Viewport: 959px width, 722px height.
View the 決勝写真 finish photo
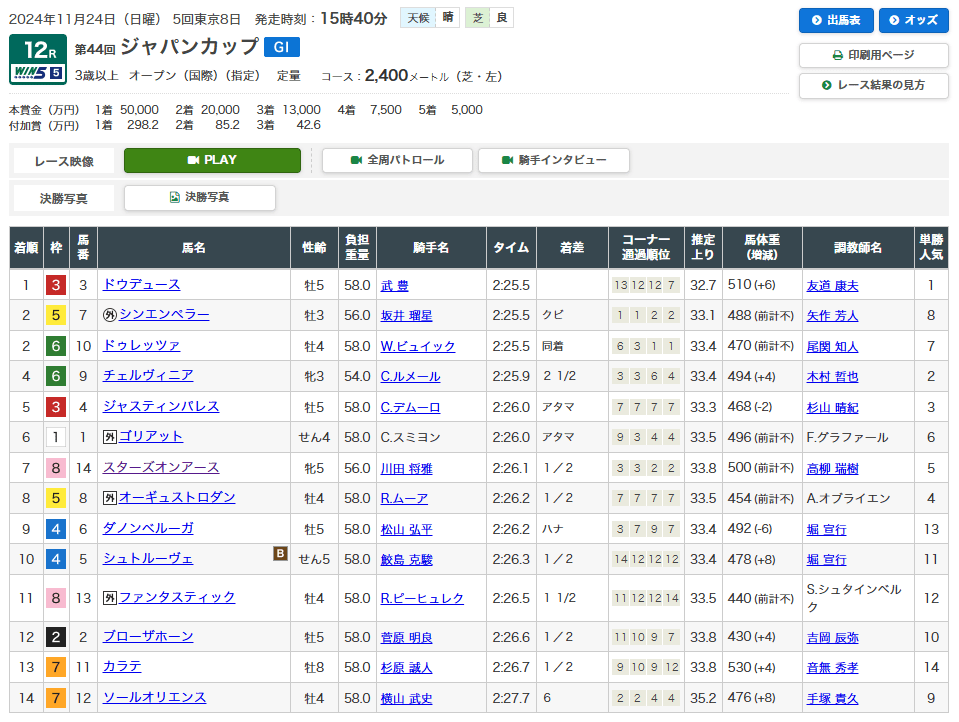point(200,198)
